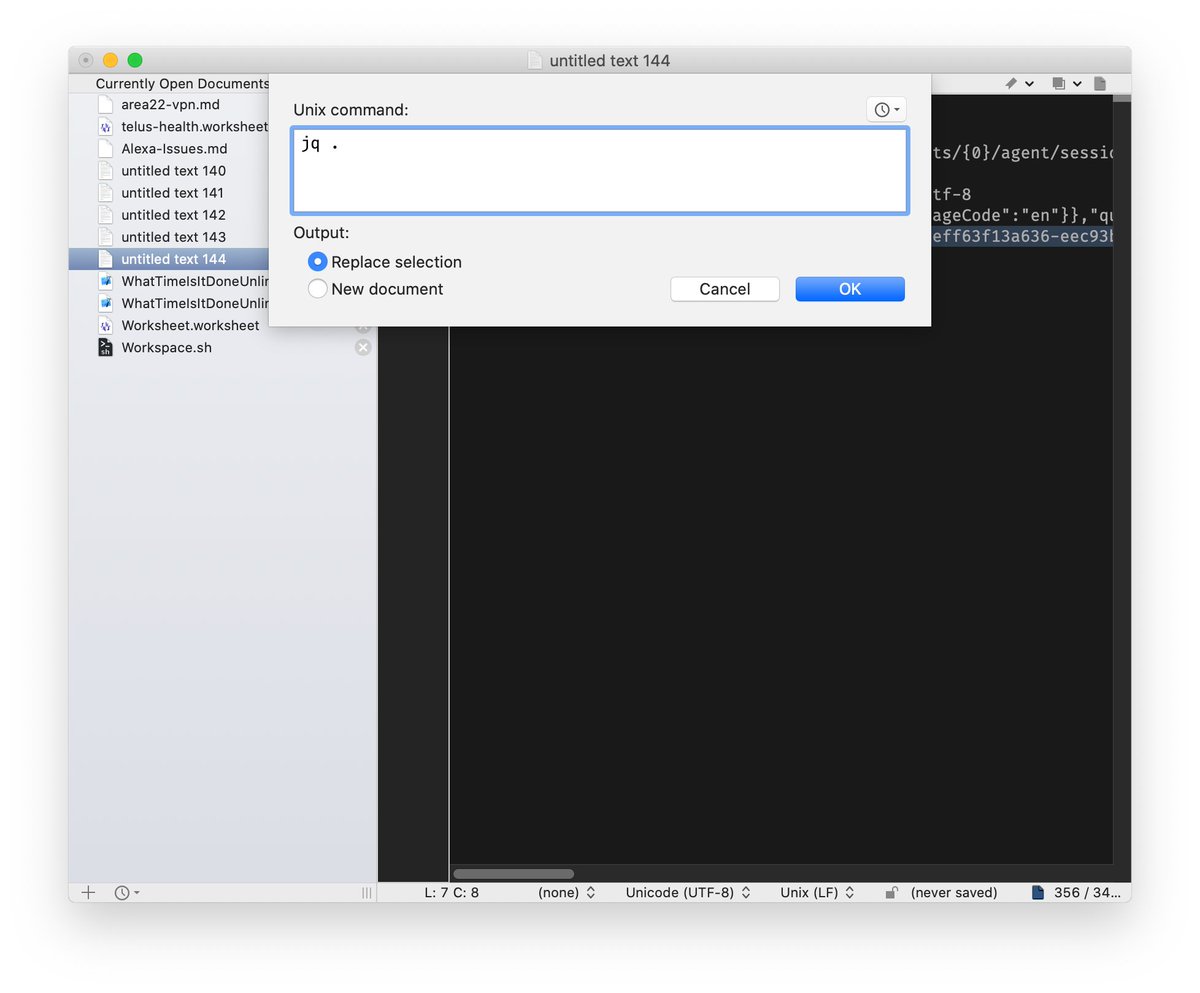Viewport: 1200px width, 993px height.
Task: Open the sidebar recent items clock menu
Action: pyautogui.click(x=126, y=892)
